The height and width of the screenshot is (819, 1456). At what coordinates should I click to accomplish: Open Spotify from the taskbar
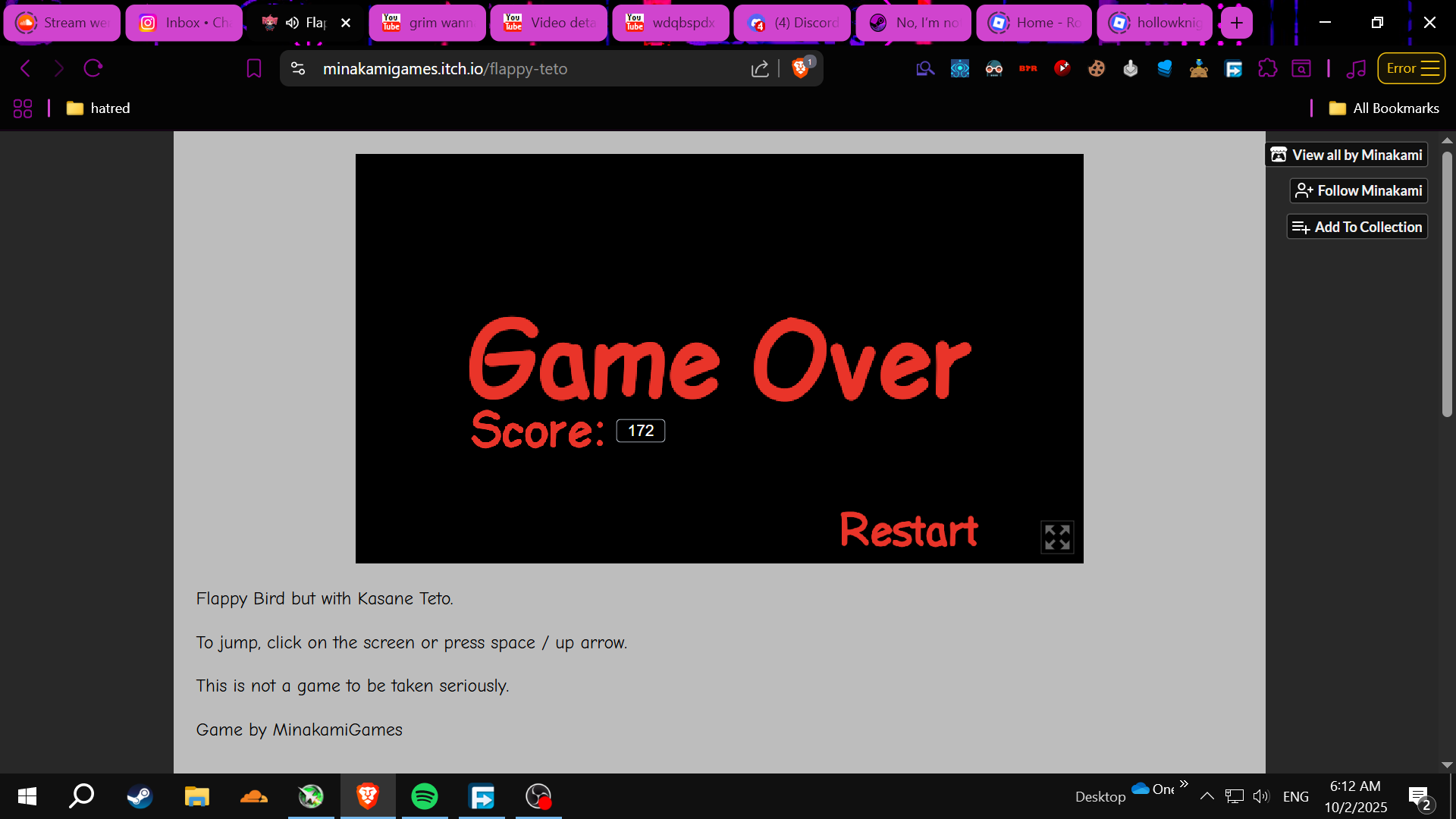click(x=425, y=796)
